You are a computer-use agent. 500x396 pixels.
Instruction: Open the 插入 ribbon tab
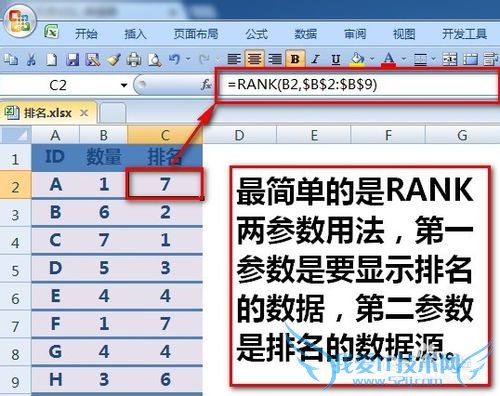(135, 34)
